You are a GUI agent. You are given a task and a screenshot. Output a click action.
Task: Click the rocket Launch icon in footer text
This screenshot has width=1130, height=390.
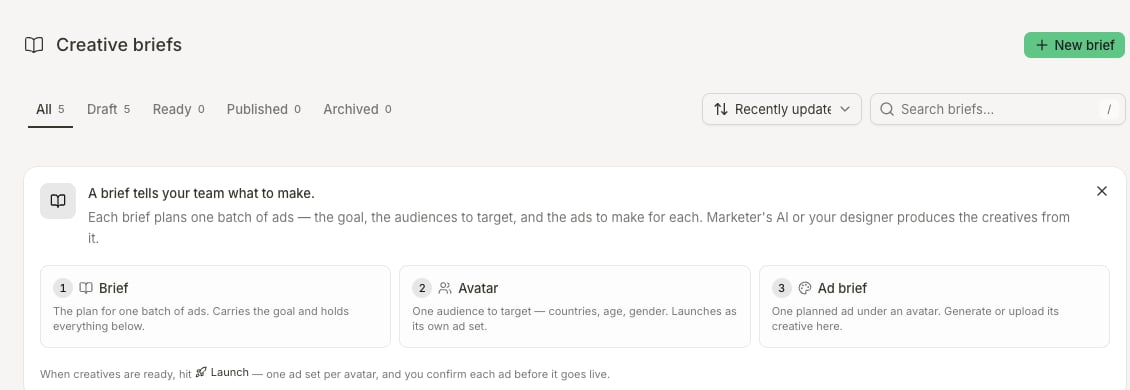click(202, 372)
